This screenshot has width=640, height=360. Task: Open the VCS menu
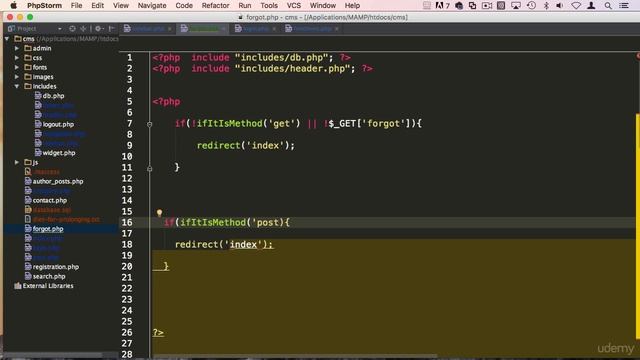(x=294, y=6)
